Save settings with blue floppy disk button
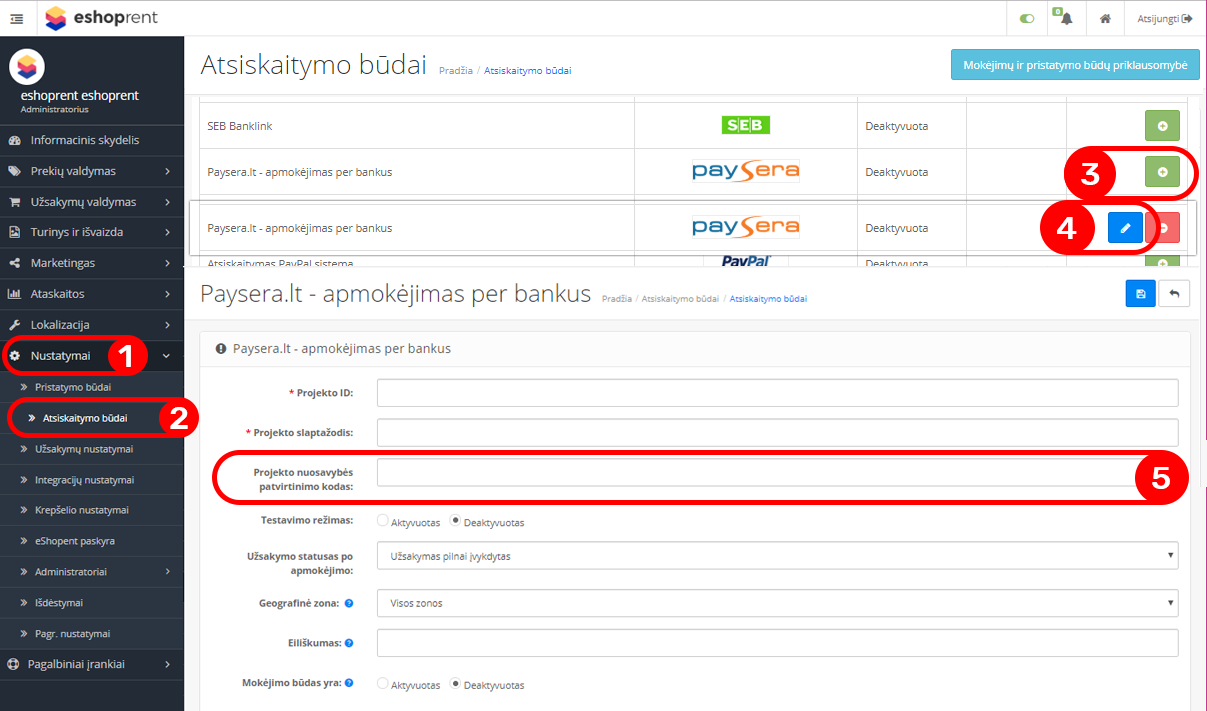The image size is (1207, 711). [x=1141, y=294]
